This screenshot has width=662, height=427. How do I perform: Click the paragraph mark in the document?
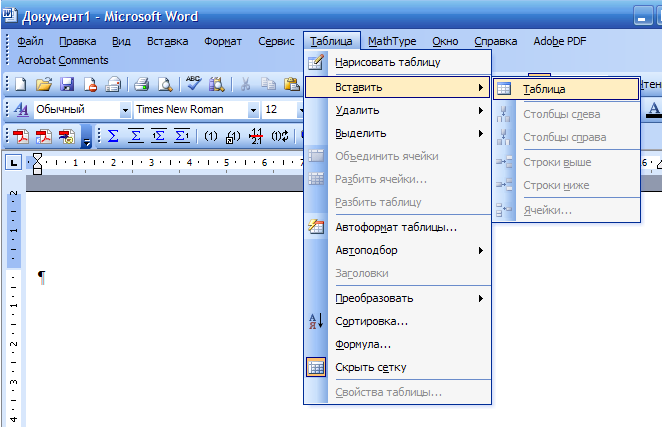pyautogui.click(x=41, y=277)
